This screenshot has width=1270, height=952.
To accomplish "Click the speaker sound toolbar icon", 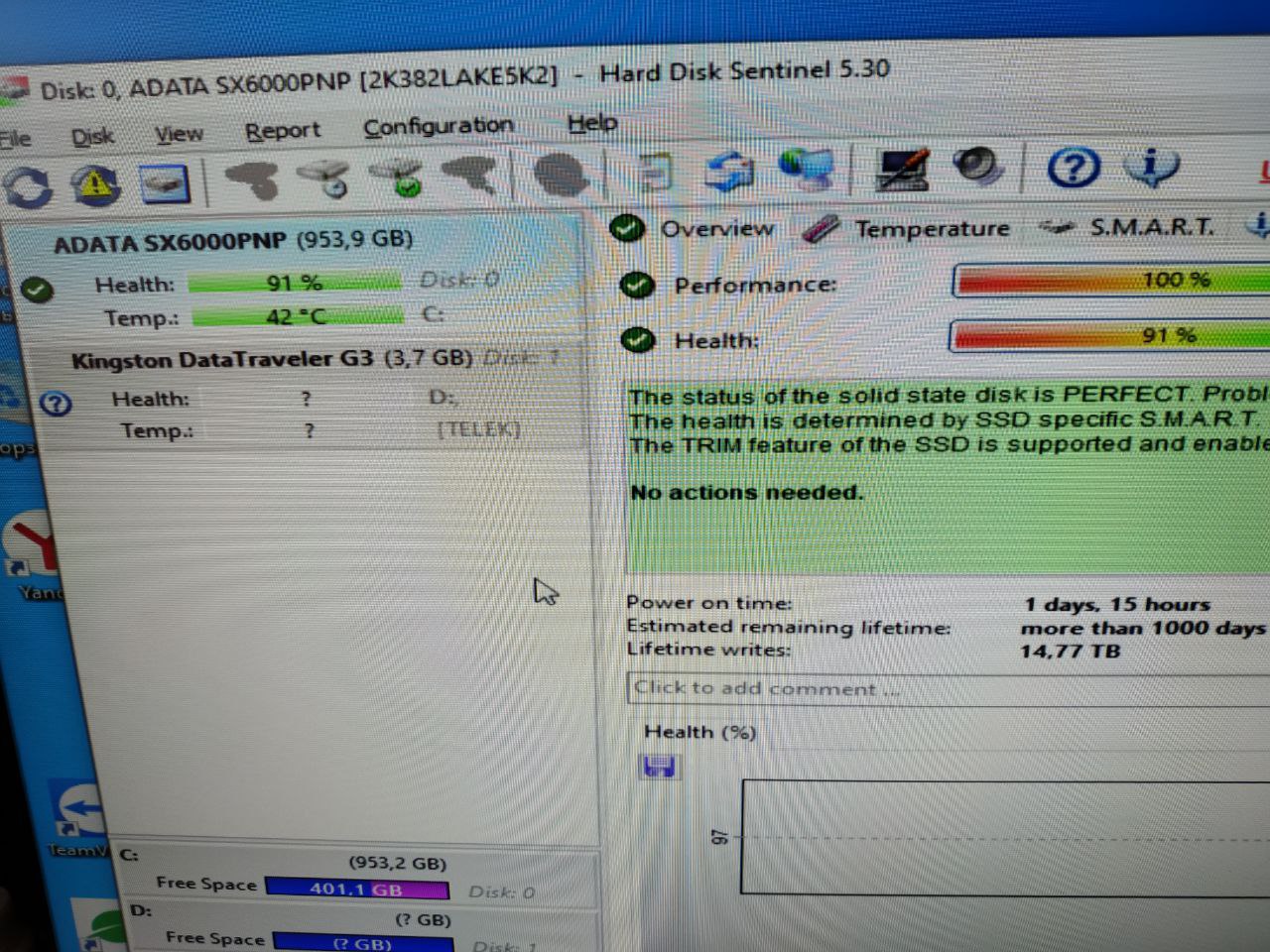I will (978, 168).
